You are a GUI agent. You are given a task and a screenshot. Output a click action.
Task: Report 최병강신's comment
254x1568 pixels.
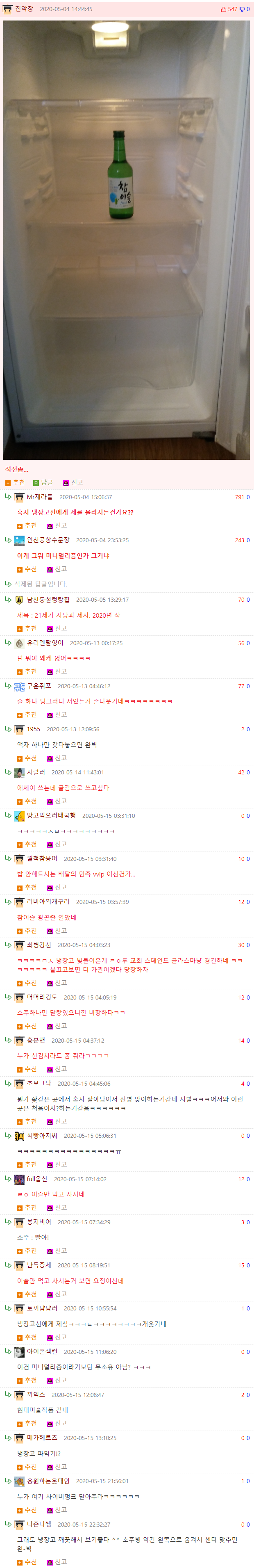(57, 982)
